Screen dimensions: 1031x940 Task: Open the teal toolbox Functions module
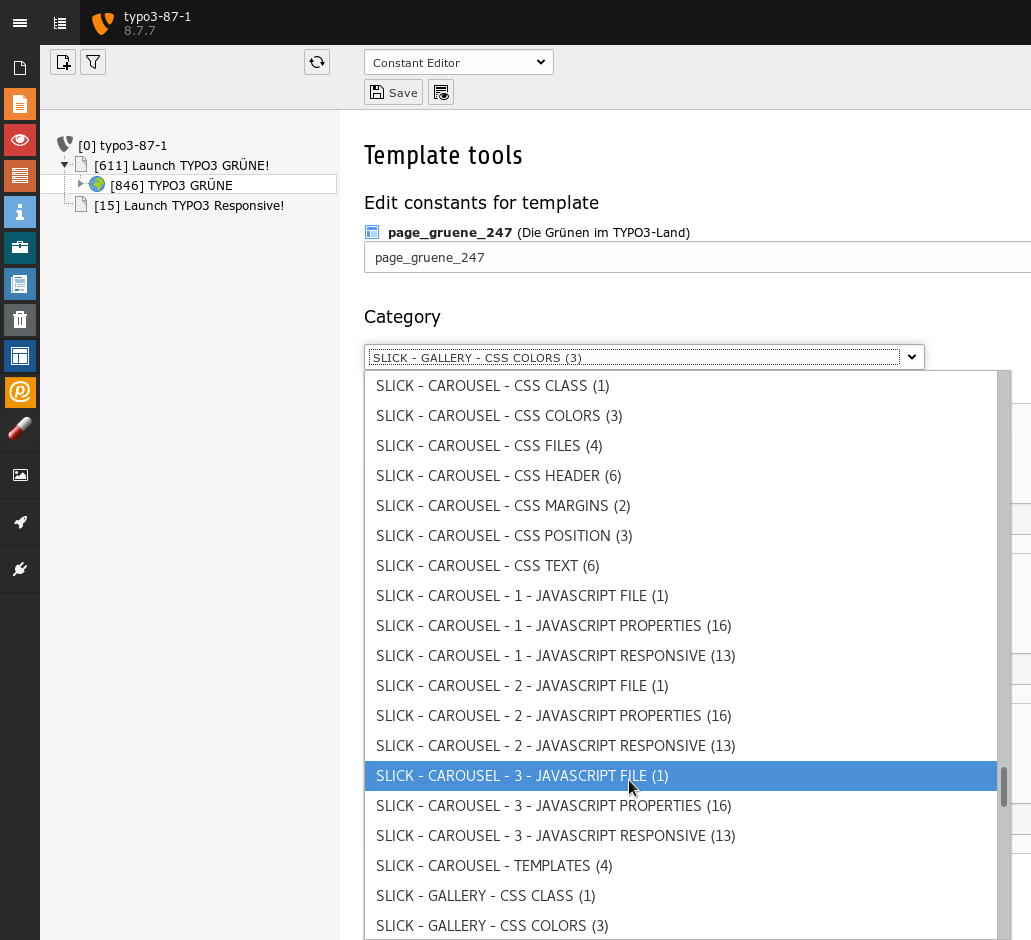coord(20,248)
